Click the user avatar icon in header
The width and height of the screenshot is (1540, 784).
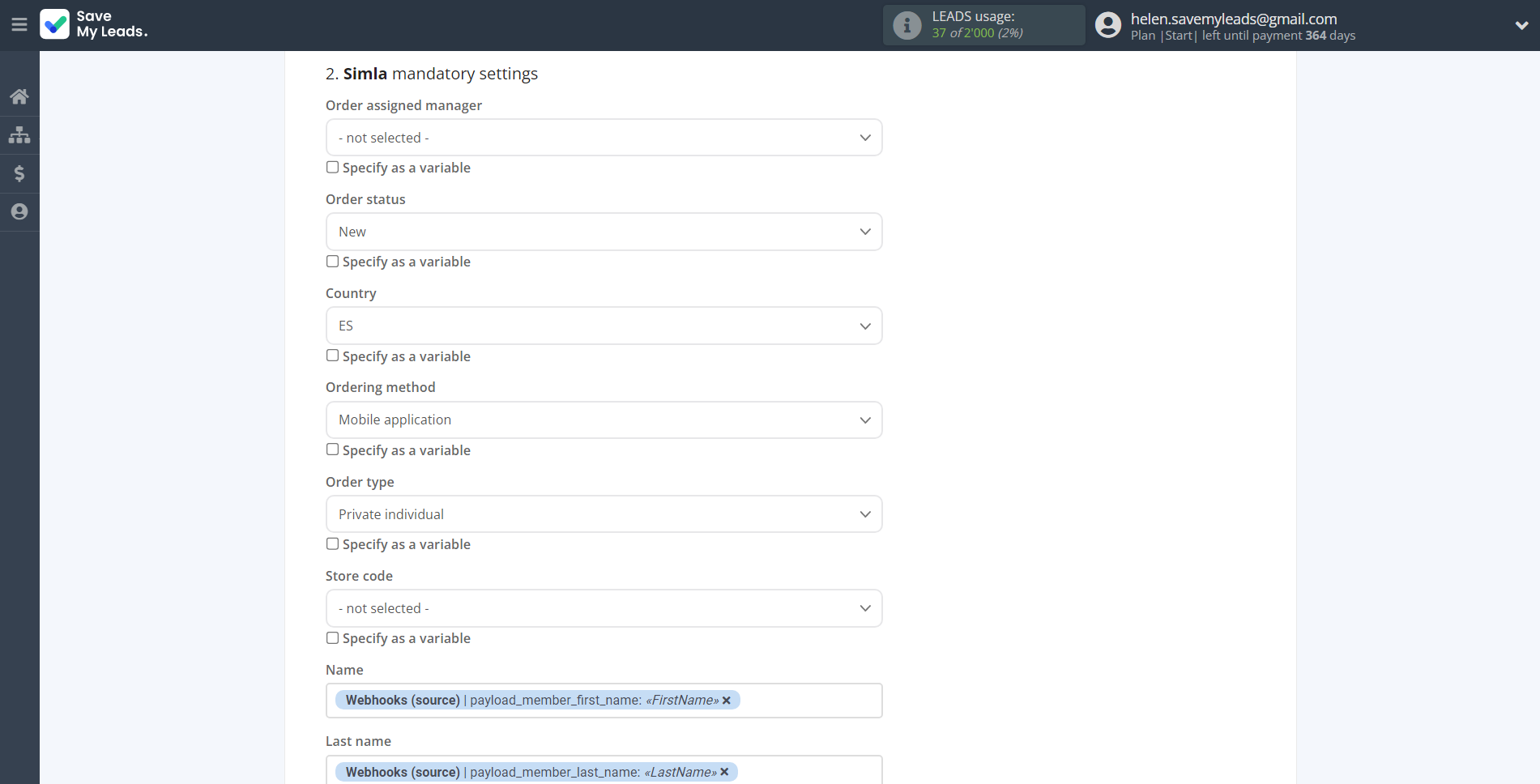coord(1107,25)
